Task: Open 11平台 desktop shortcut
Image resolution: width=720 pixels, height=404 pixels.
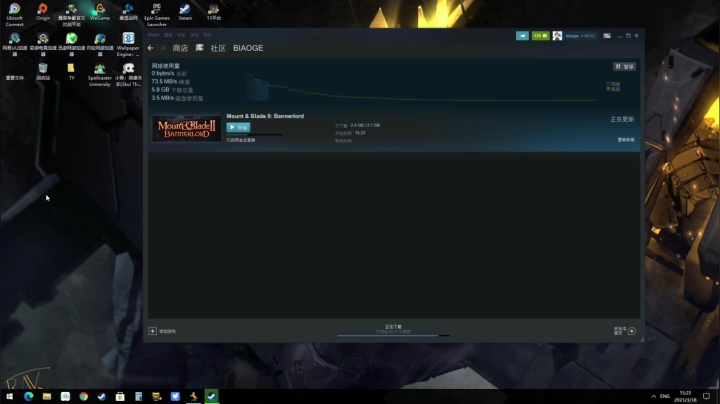Action: (214, 12)
